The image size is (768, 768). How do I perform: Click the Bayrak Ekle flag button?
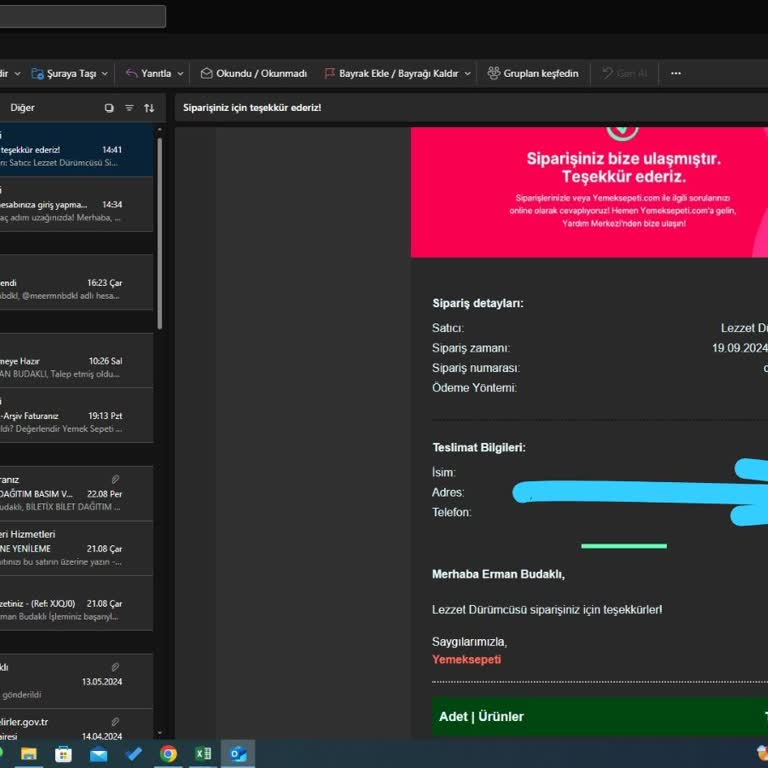click(390, 73)
